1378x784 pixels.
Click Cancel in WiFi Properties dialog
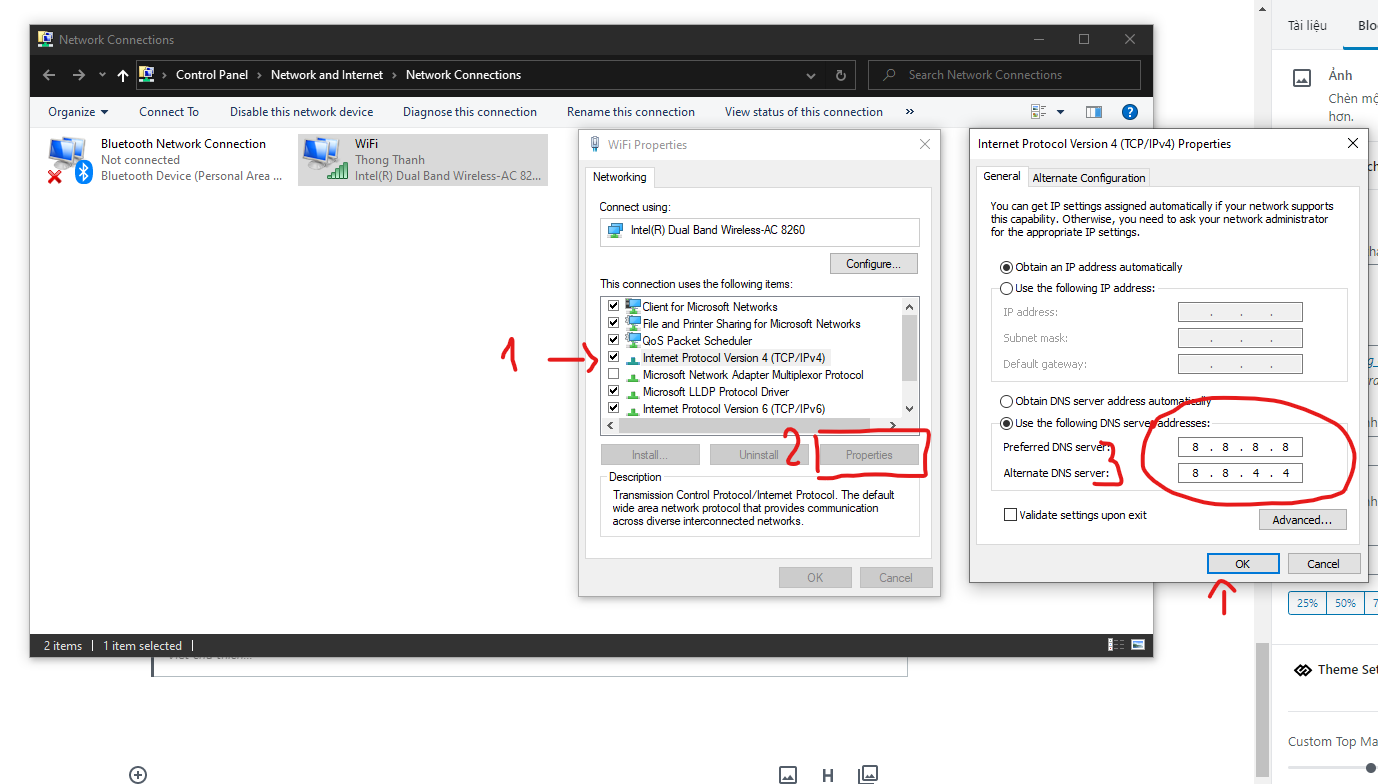point(896,577)
